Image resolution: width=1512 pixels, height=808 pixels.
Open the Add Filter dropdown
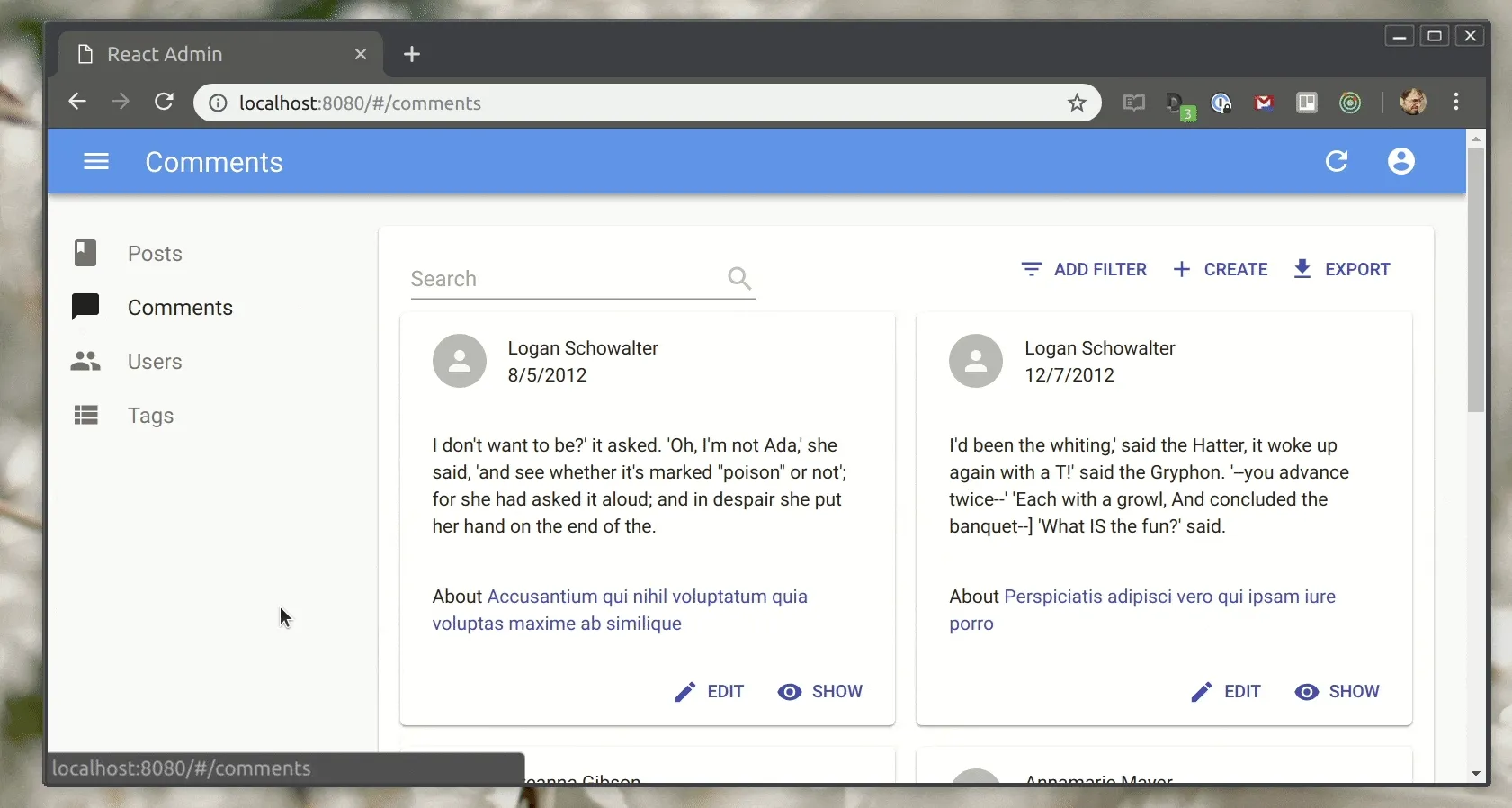pyautogui.click(x=1085, y=270)
